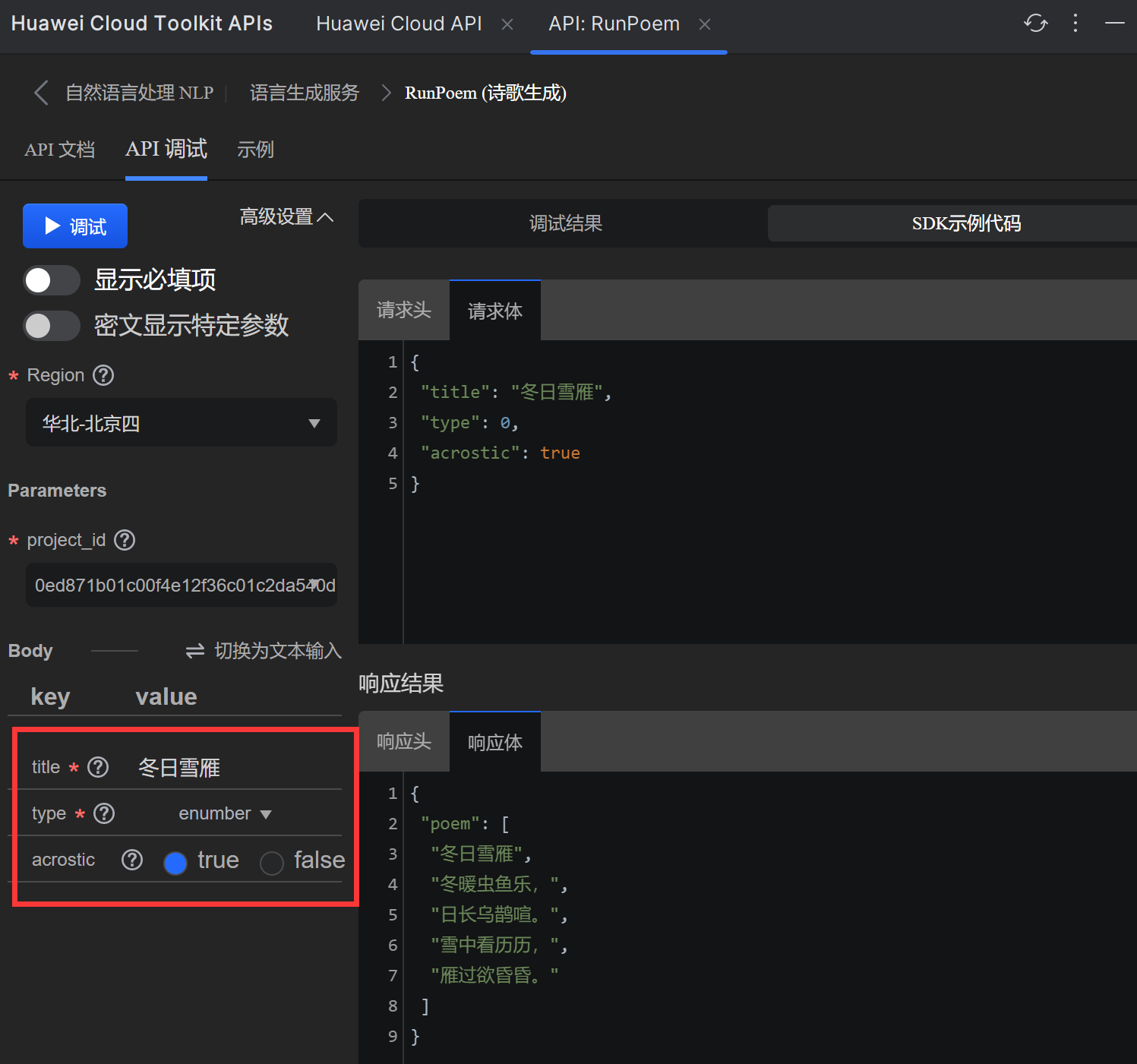Screen dimensions: 1137x1064
Task: Open the Region dropdown 华北-北京四
Action: 182,423
